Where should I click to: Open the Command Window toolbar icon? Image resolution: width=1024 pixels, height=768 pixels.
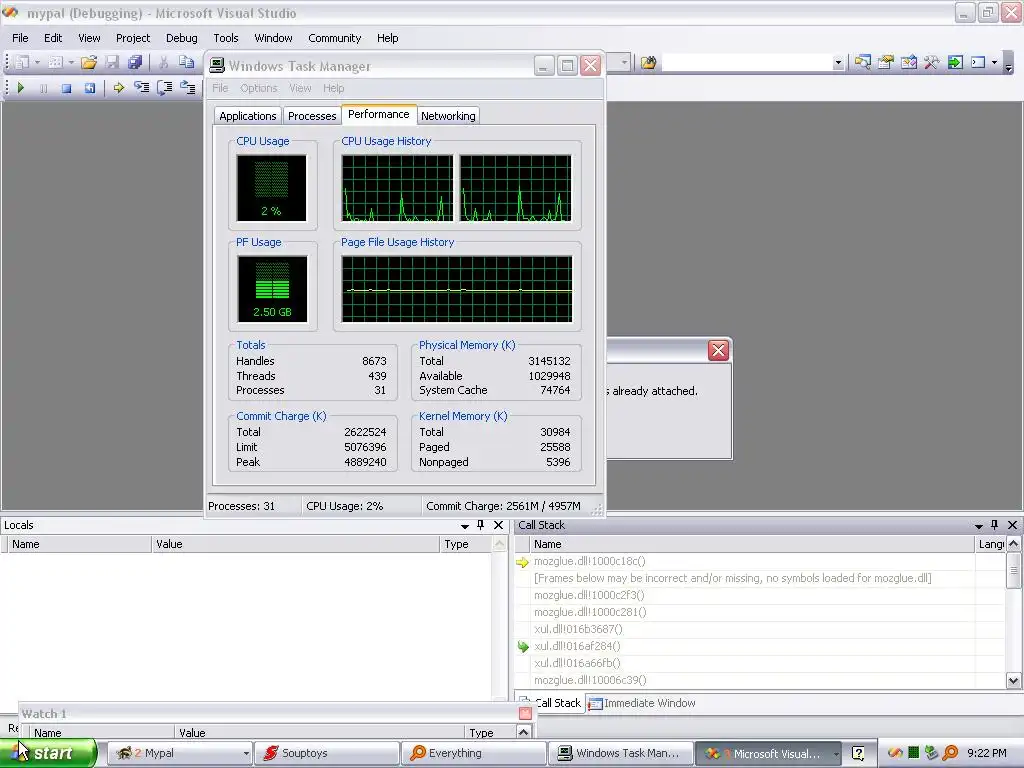point(978,62)
